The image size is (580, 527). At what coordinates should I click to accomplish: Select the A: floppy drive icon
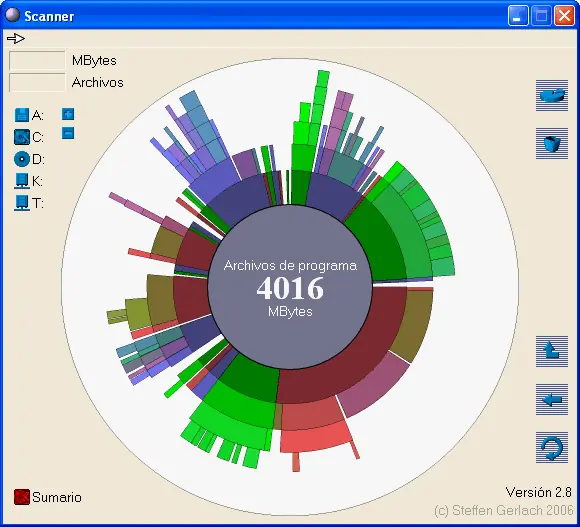coord(21,115)
